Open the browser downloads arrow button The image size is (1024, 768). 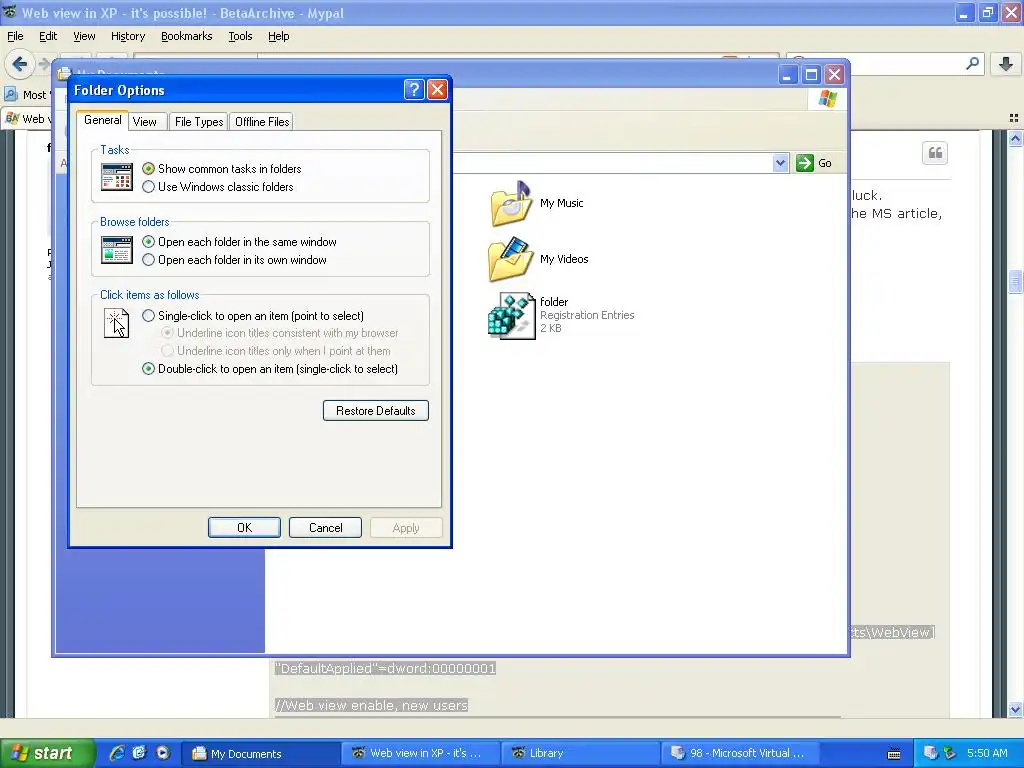[1006, 63]
